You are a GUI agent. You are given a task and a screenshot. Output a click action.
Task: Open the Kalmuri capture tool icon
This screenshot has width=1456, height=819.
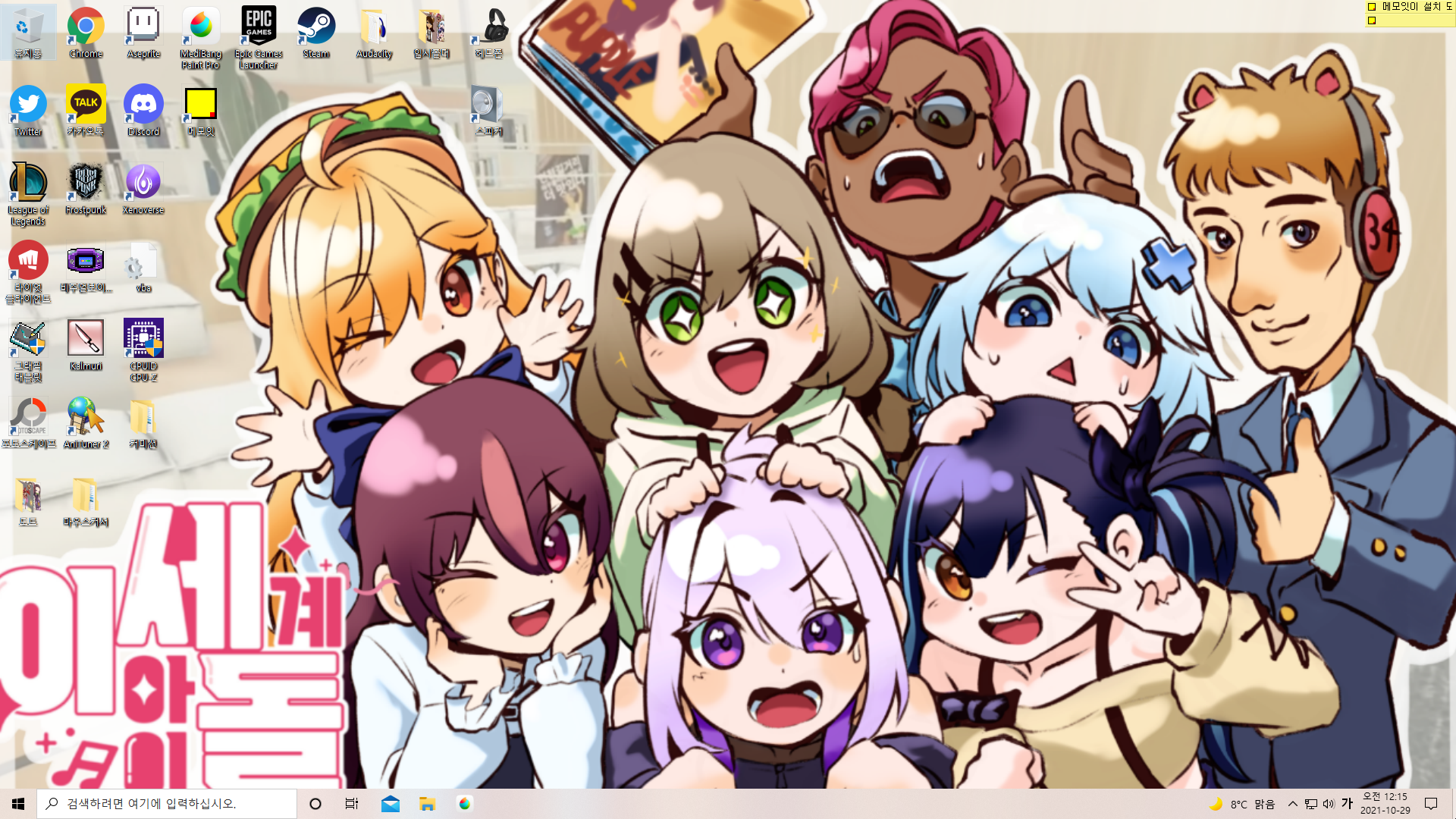click(x=86, y=345)
